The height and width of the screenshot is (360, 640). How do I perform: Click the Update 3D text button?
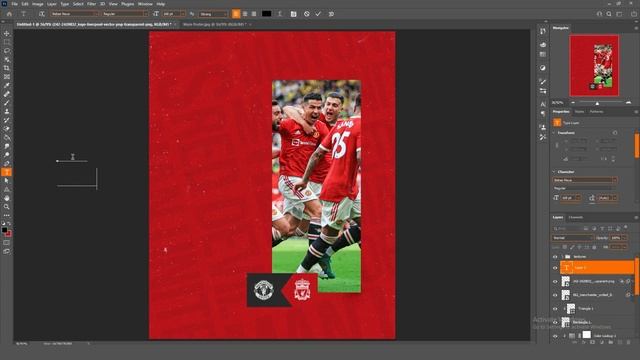pyautogui.click(x=331, y=14)
